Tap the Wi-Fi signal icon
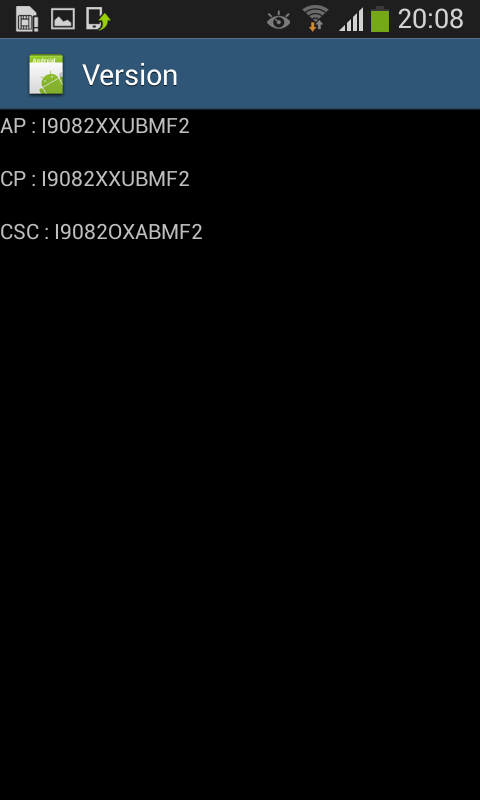This screenshot has width=480, height=800. coord(315,18)
